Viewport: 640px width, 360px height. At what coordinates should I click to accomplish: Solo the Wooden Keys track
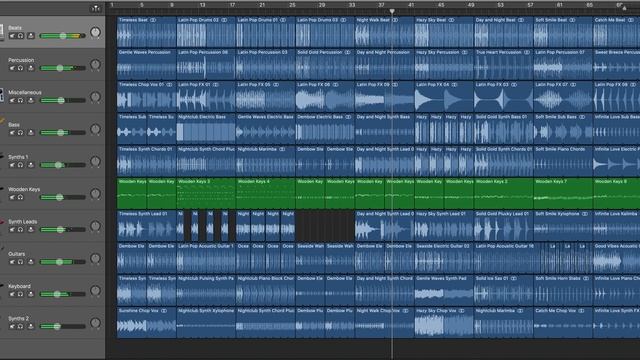tap(20, 197)
